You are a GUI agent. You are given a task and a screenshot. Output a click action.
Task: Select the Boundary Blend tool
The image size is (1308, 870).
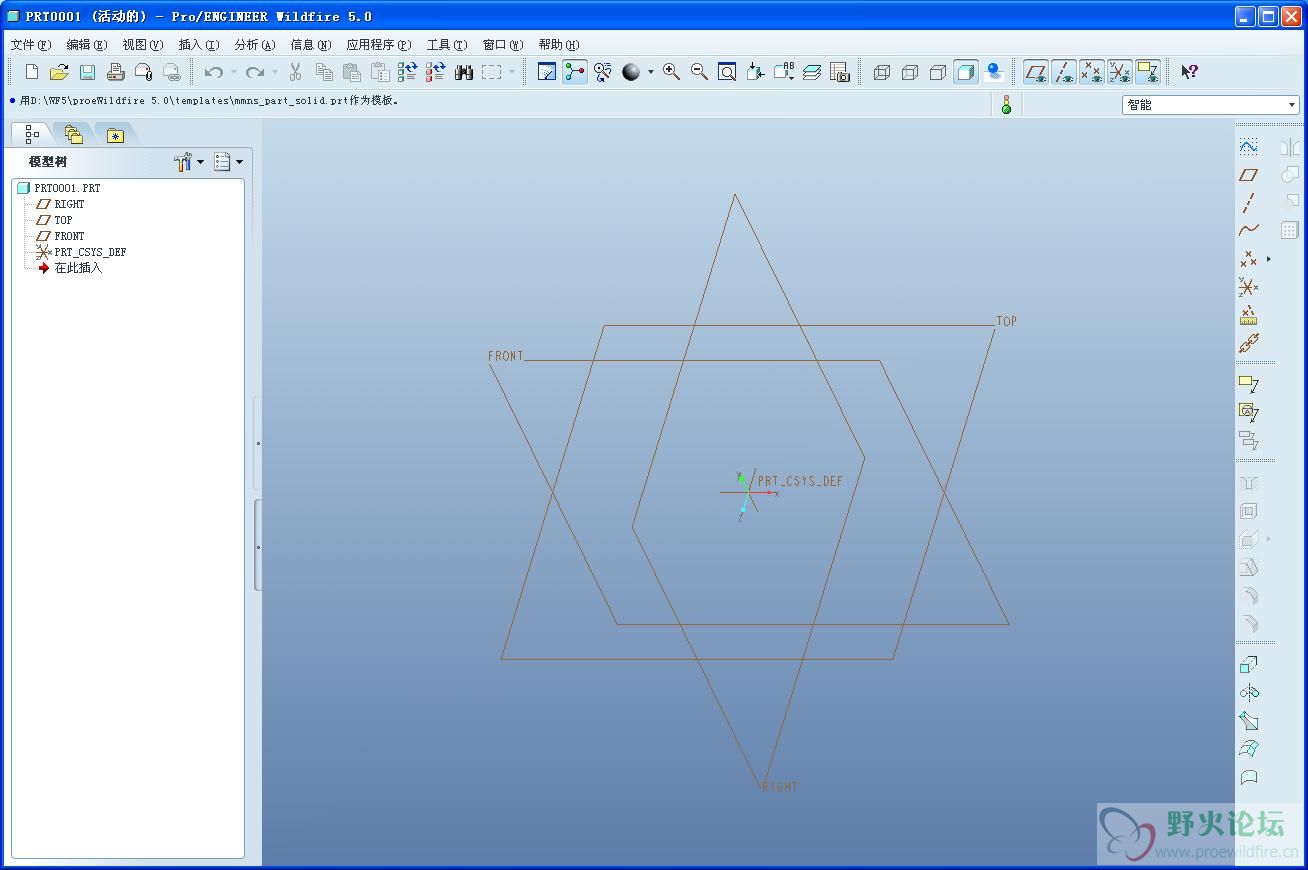coord(1248,749)
